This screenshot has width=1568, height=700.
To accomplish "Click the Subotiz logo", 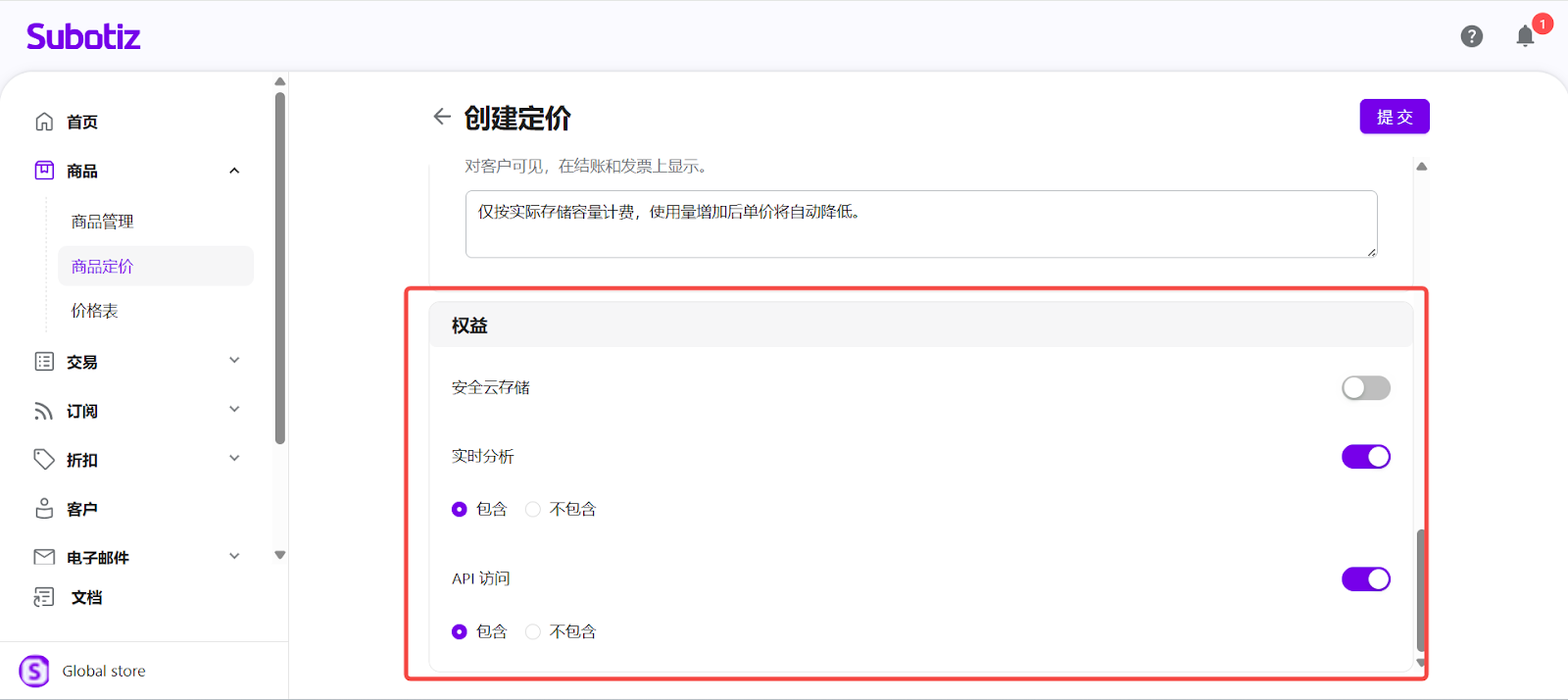I will coord(83,37).
